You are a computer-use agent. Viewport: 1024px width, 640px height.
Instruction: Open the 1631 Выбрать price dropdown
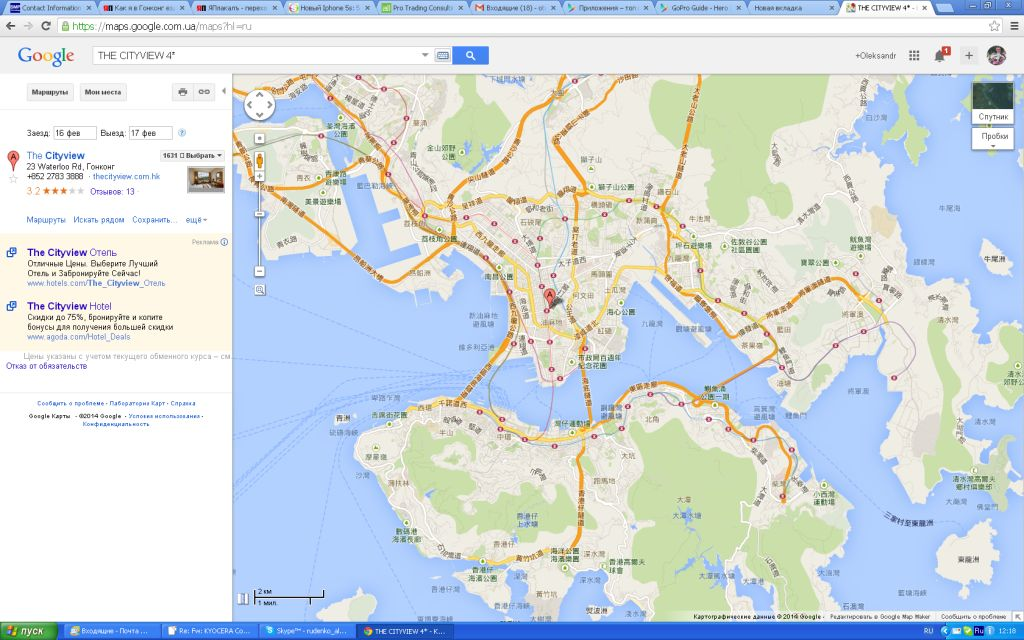pyautogui.click(x=192, y=156)
